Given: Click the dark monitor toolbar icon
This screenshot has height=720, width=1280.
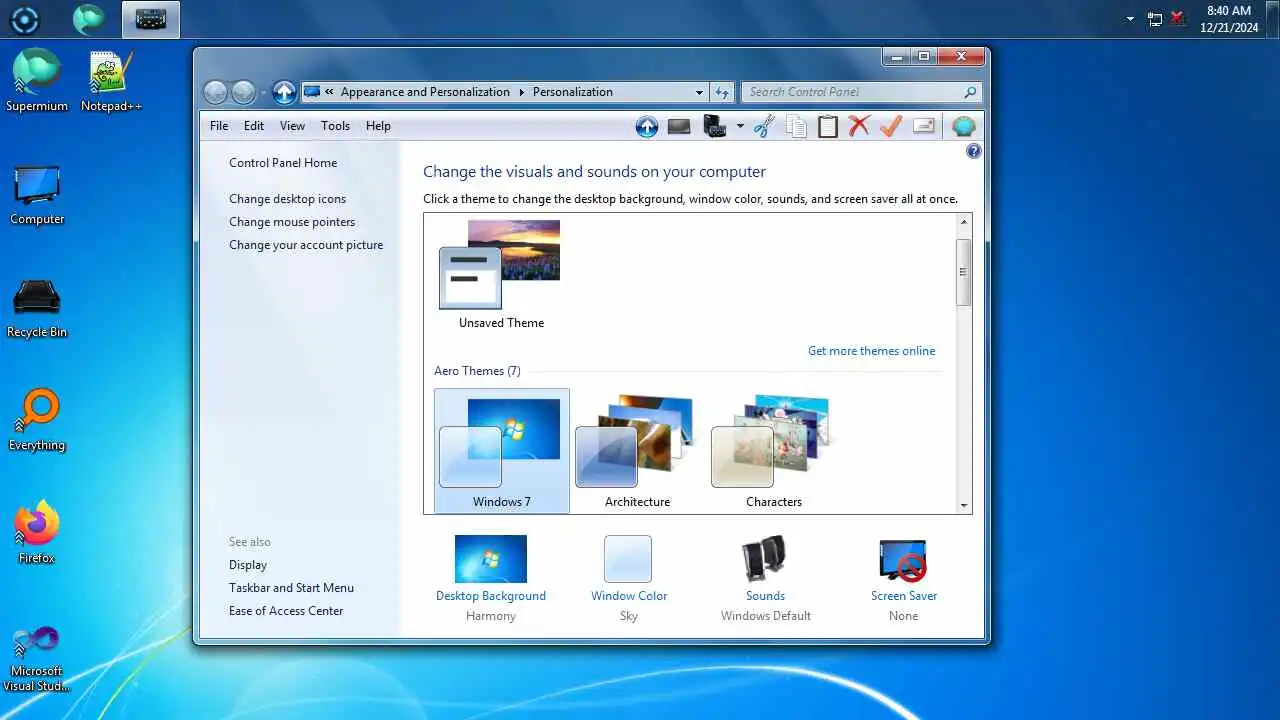Looking at the screenshot, I should pos(679,126).
